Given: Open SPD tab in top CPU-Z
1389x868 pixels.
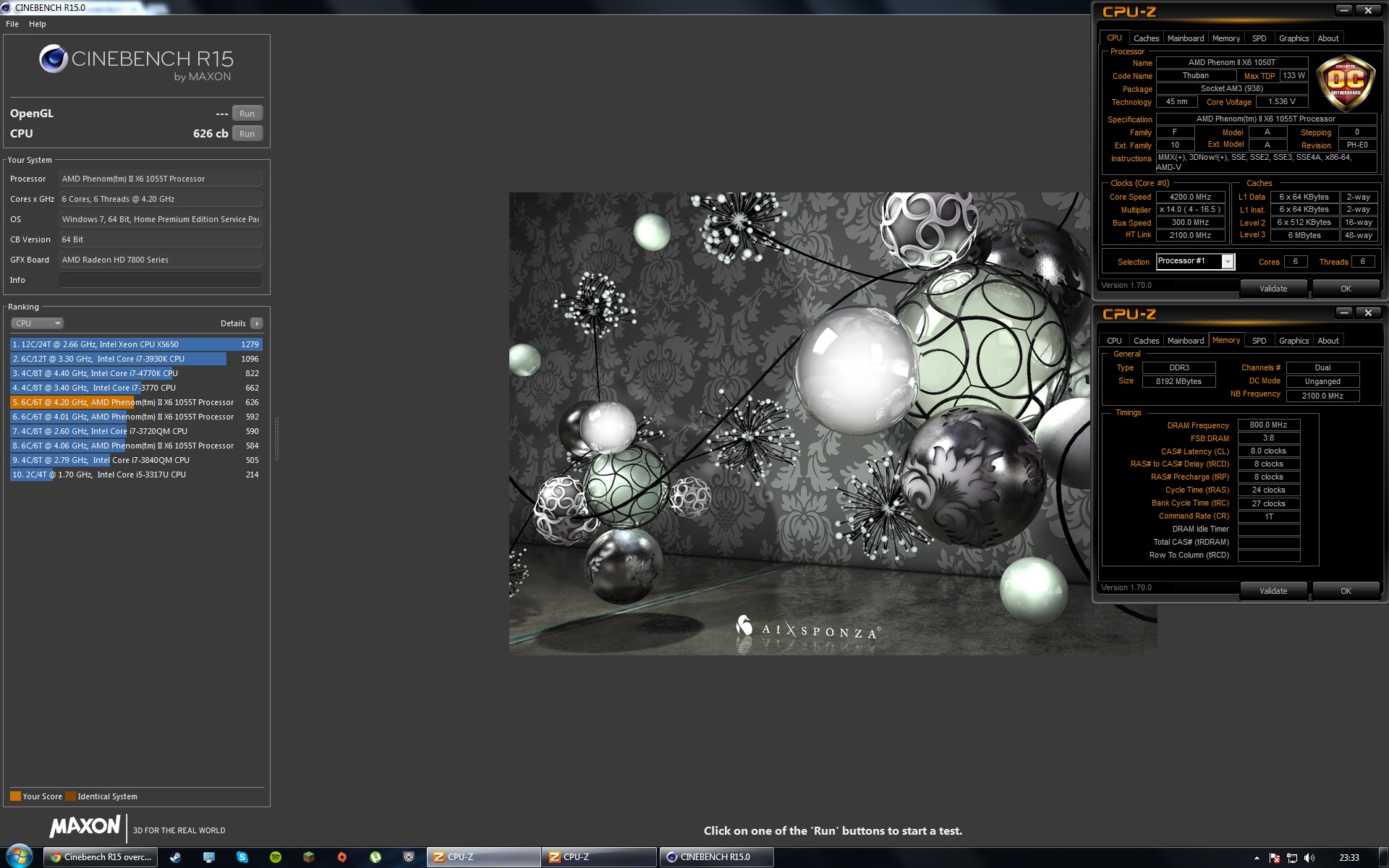Looking at the screenshot, I should (x=1260, y=38).
